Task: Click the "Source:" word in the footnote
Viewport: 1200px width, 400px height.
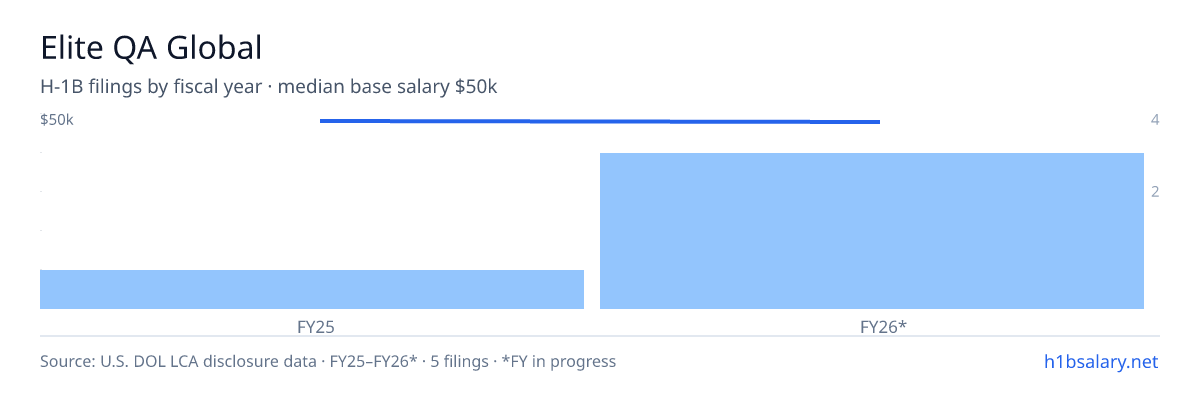Action: pyautogui.click(x=68, y=362)
